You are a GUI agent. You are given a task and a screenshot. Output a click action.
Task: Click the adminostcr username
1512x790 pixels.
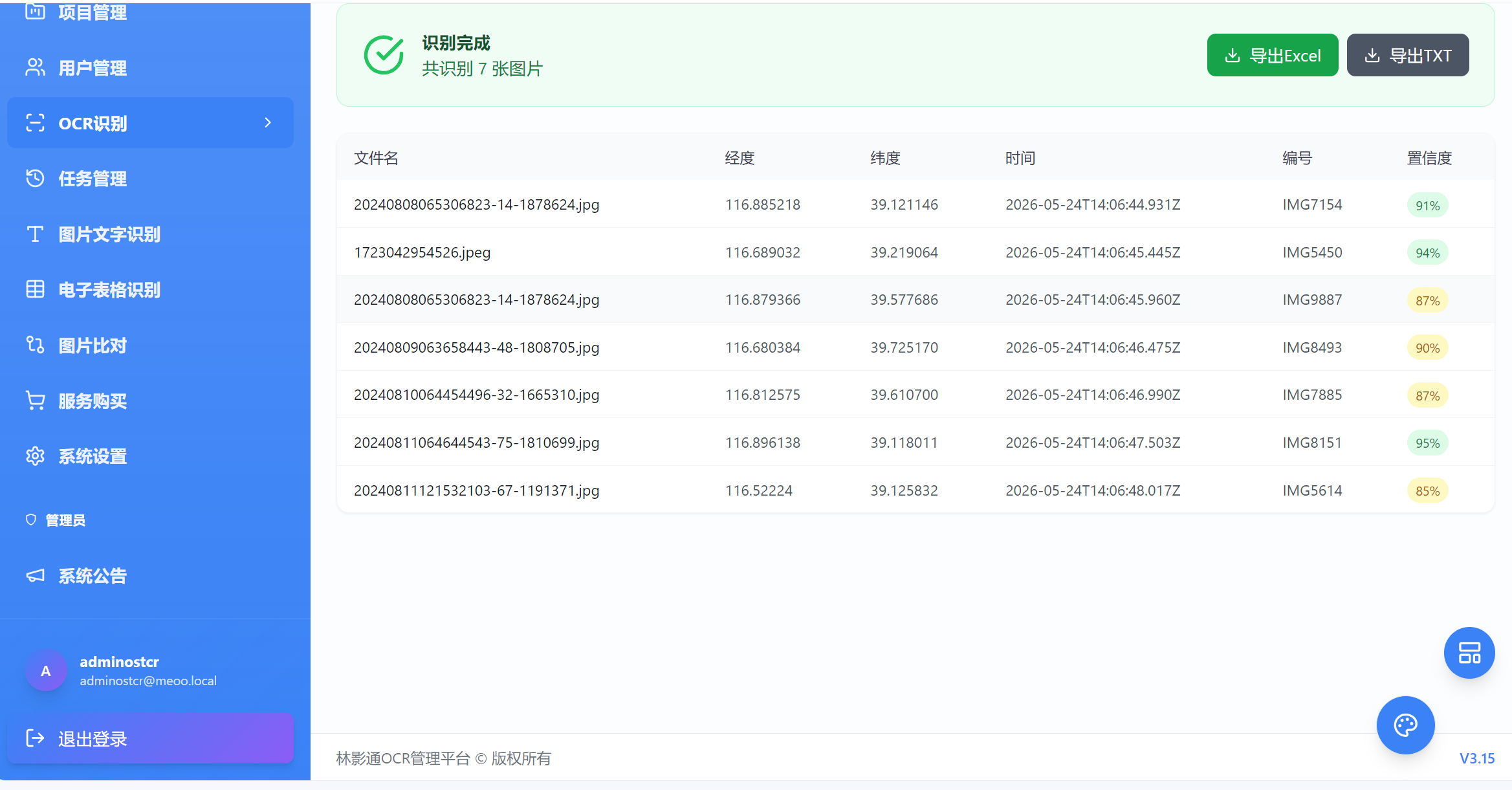click(x=119, y=662)
